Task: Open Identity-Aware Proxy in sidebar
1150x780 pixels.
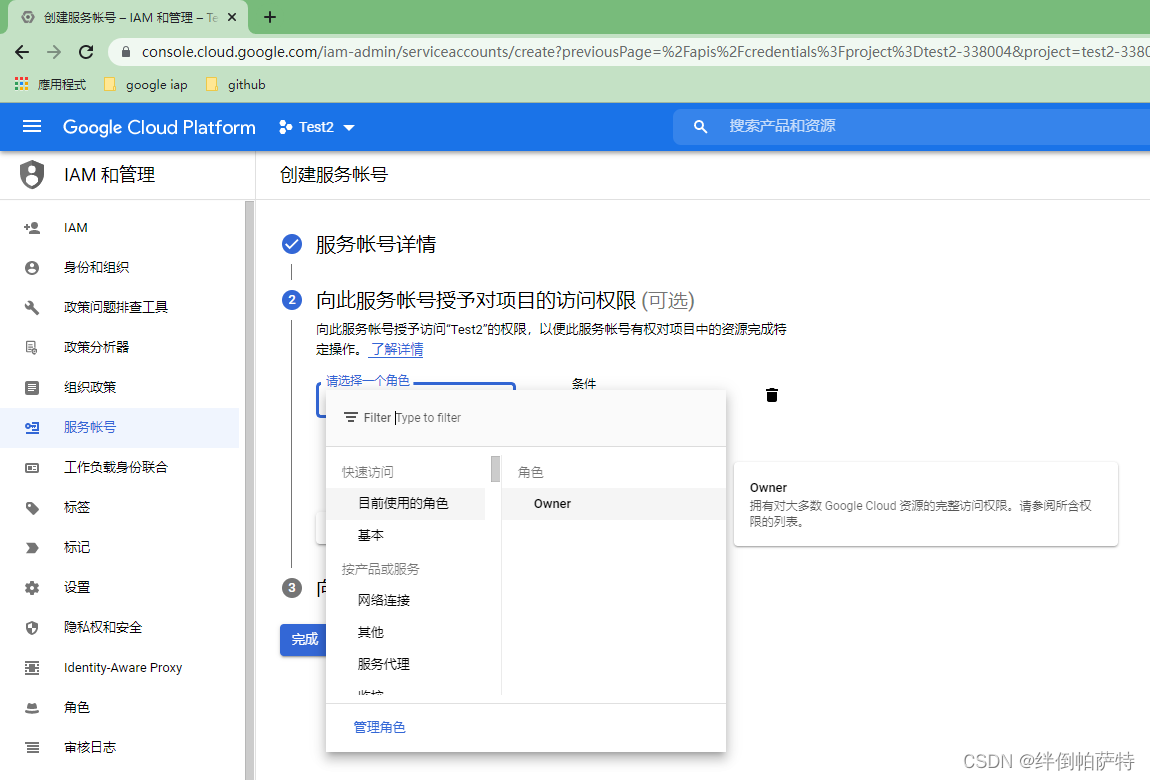Action: [120, 668]
